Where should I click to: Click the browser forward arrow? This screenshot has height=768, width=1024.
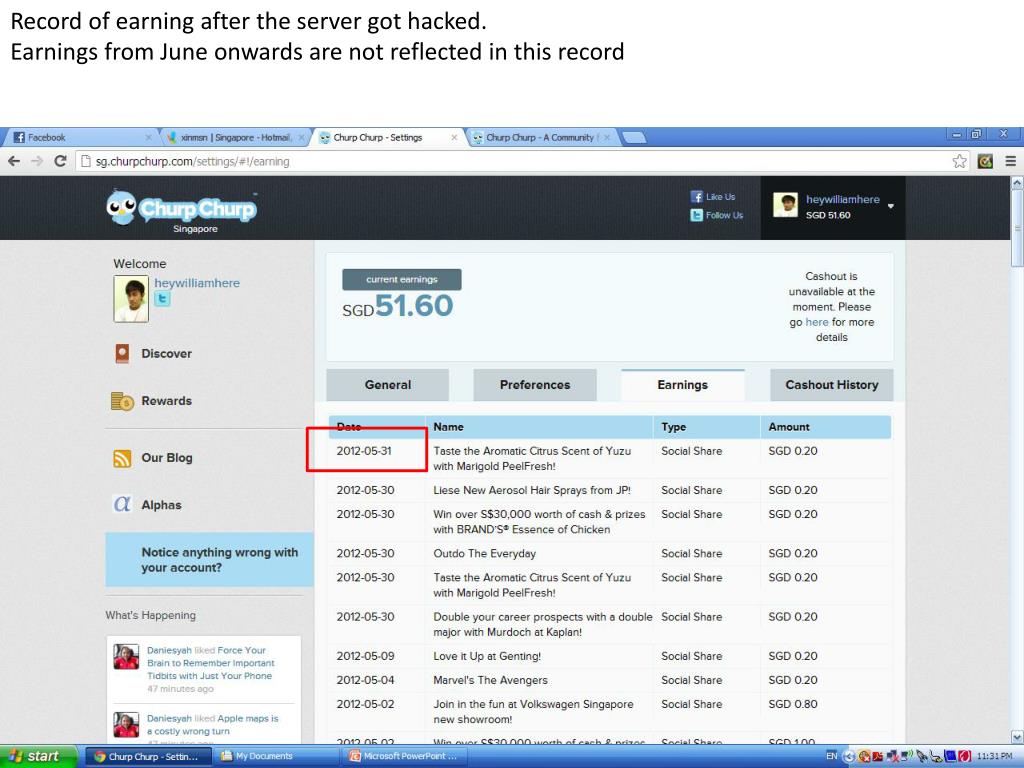(37, 161)
